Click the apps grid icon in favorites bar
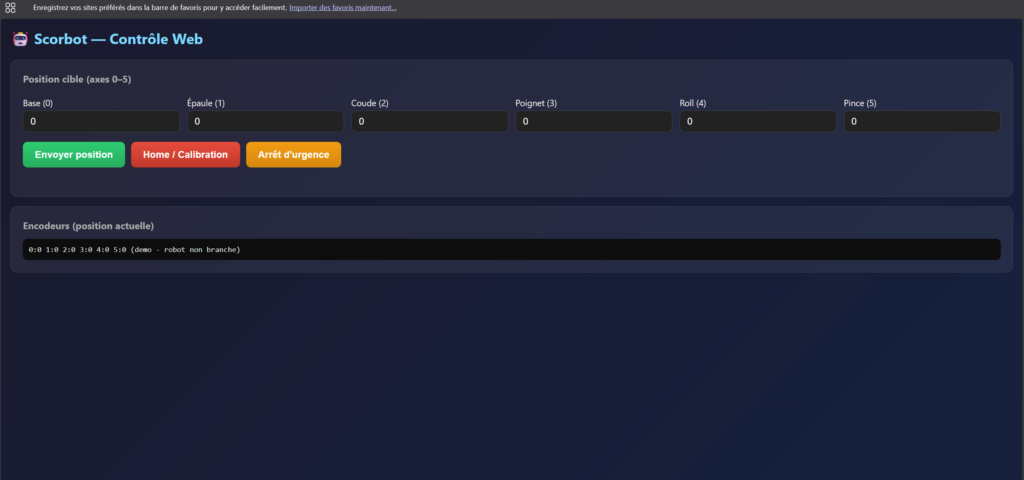This screenshot has height=480, width=1024. (10, 7)
